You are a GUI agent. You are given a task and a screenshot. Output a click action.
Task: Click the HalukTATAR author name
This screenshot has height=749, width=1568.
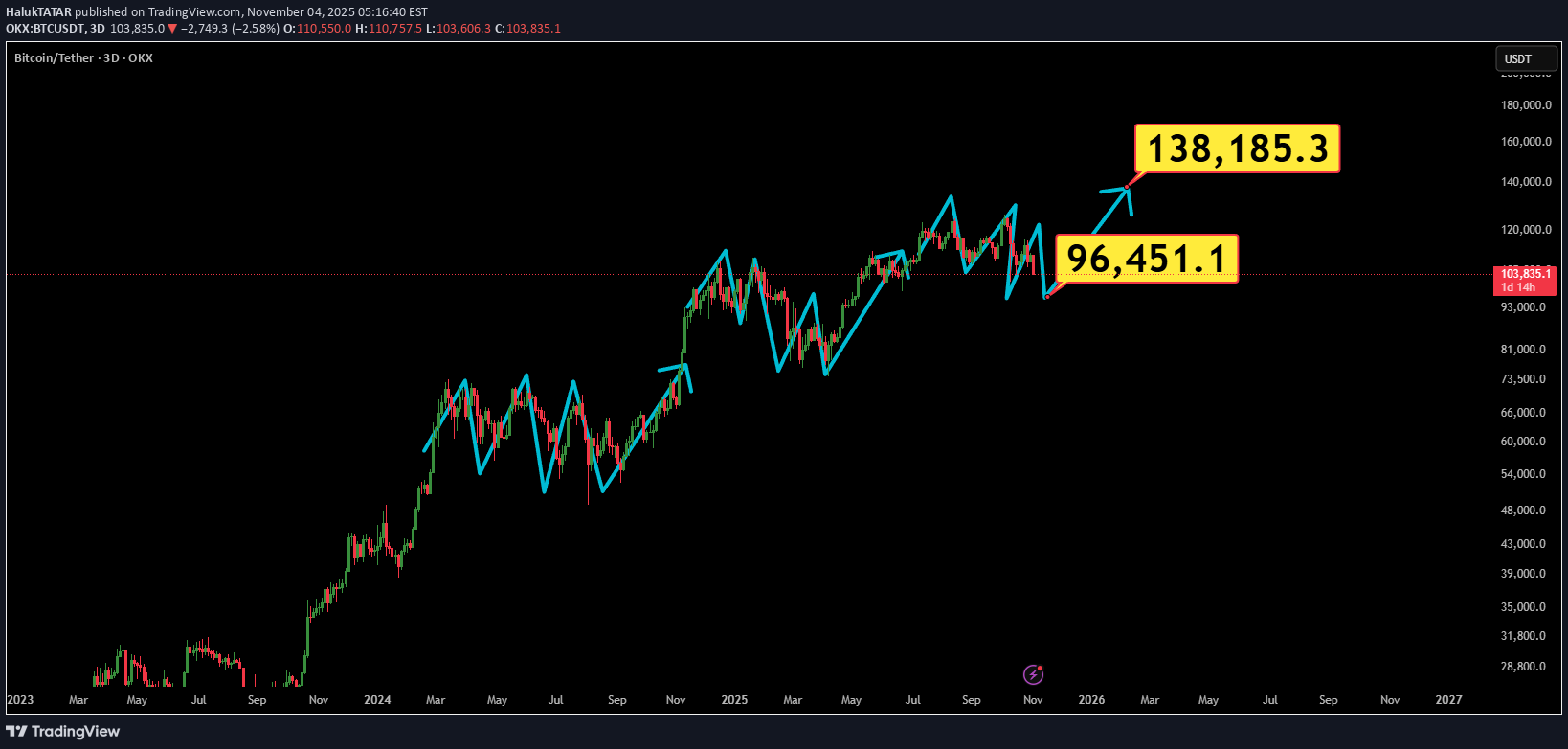(38, 12)
